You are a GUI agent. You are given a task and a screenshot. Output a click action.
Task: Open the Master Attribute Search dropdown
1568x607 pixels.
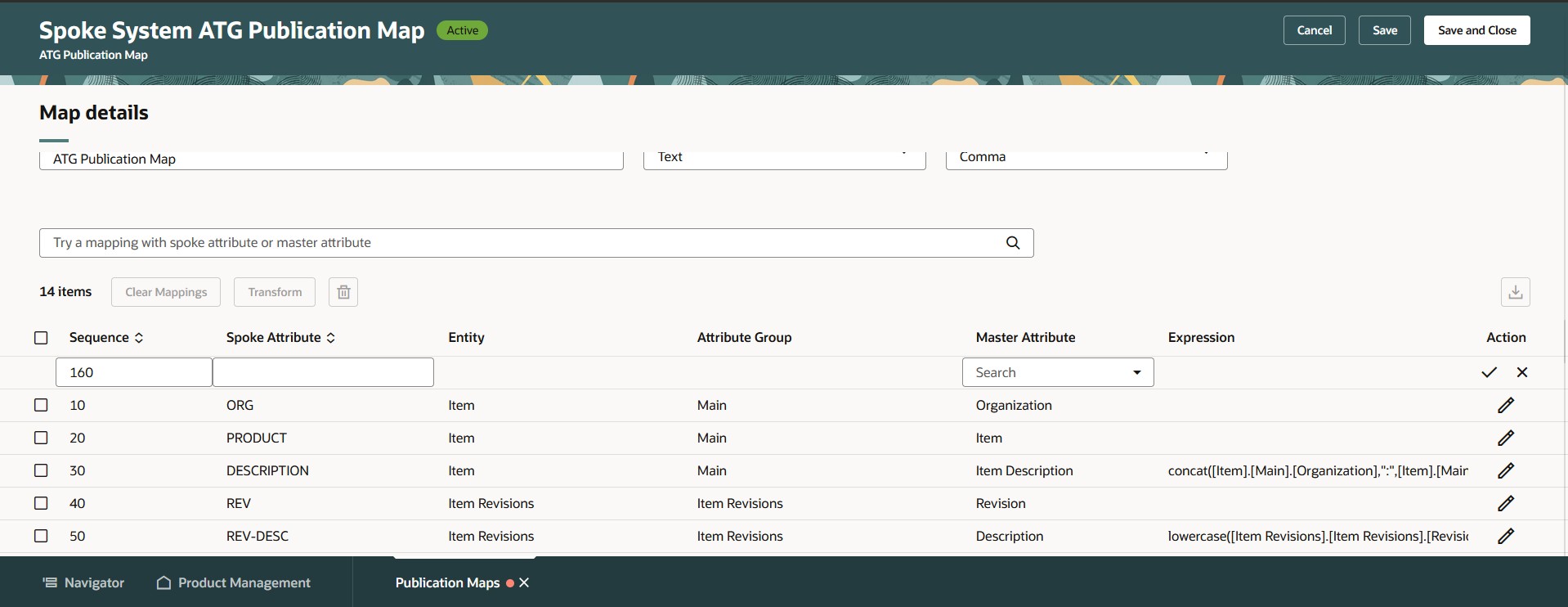1058,372
